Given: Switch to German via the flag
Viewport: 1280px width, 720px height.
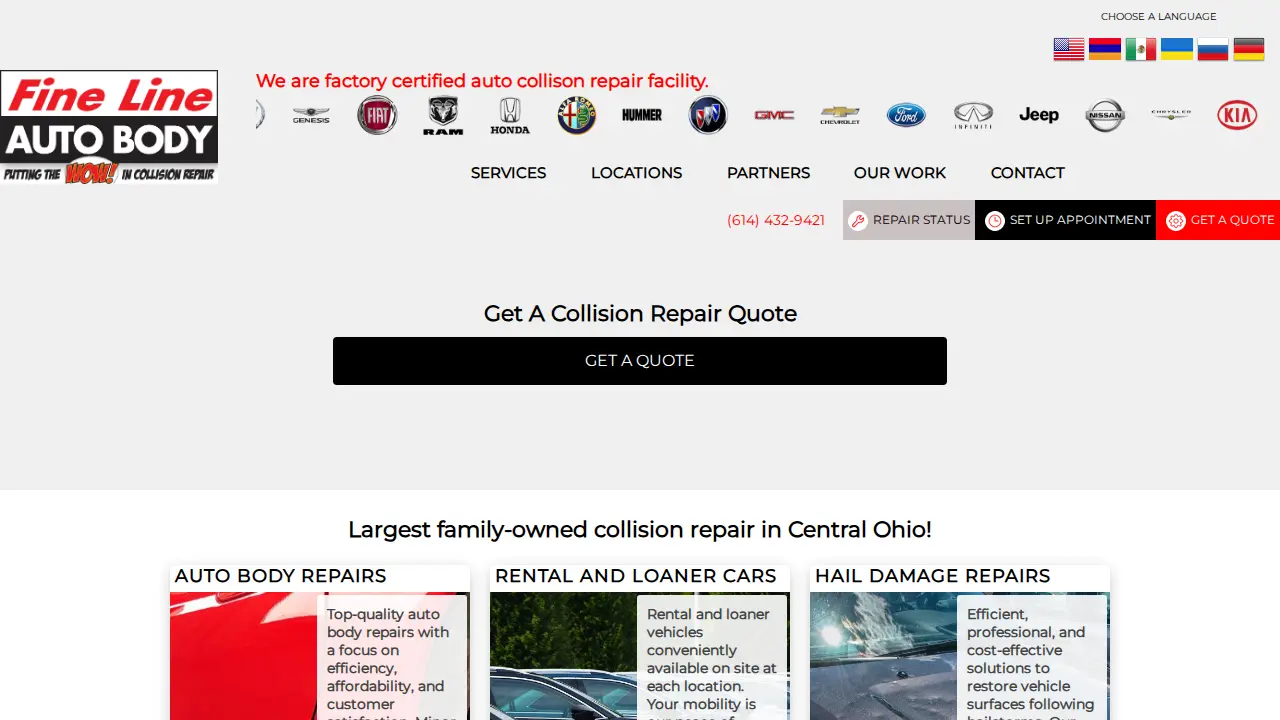Looking at the screenshot, I should tap(1249, 49).
